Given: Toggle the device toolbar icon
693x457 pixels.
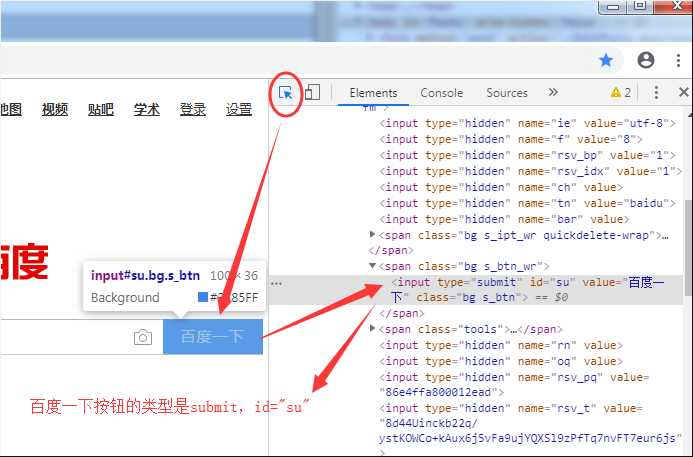Looking at the screenshot, I should pyautogui.click(x=312, y=92).
